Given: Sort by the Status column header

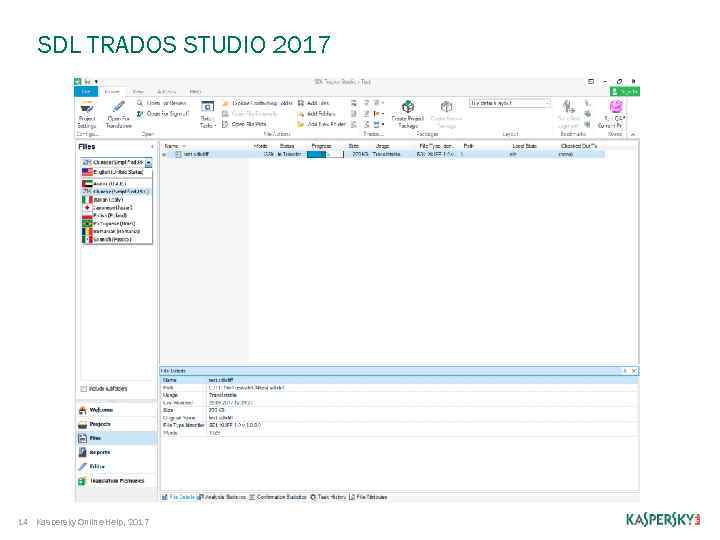Looking at the screenshot, I should point(287,146).
